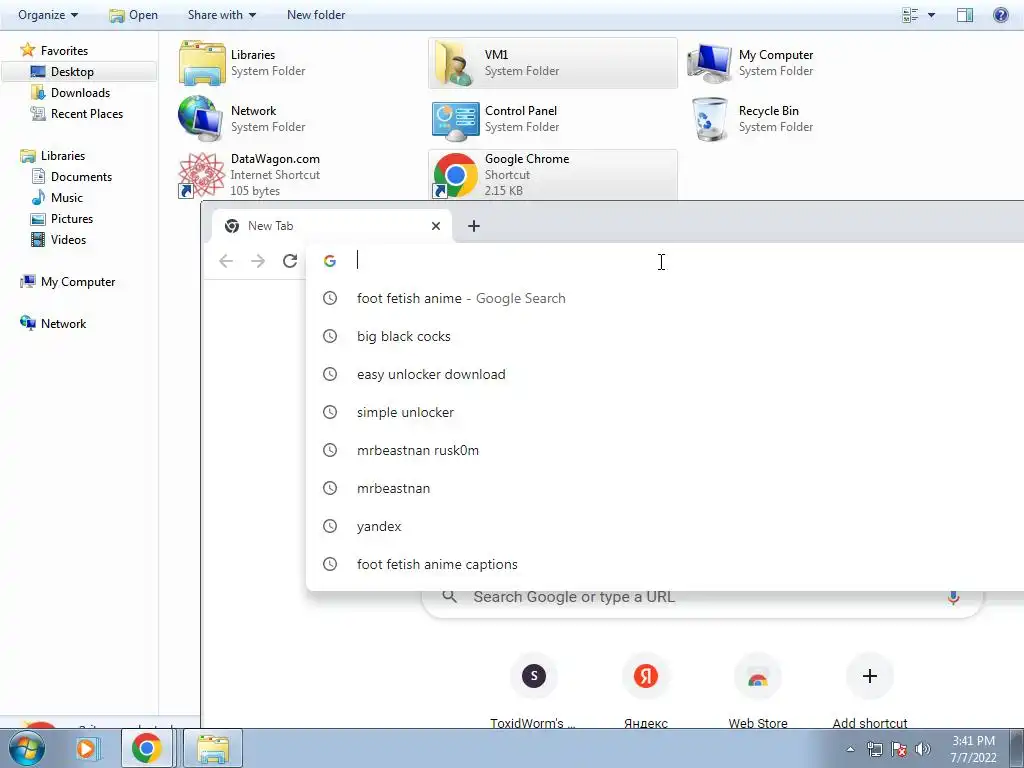The width and height of the screenshot is (1024, 768).
Task: Open a new Chrome tab with plus button
Action: [474, 226]
